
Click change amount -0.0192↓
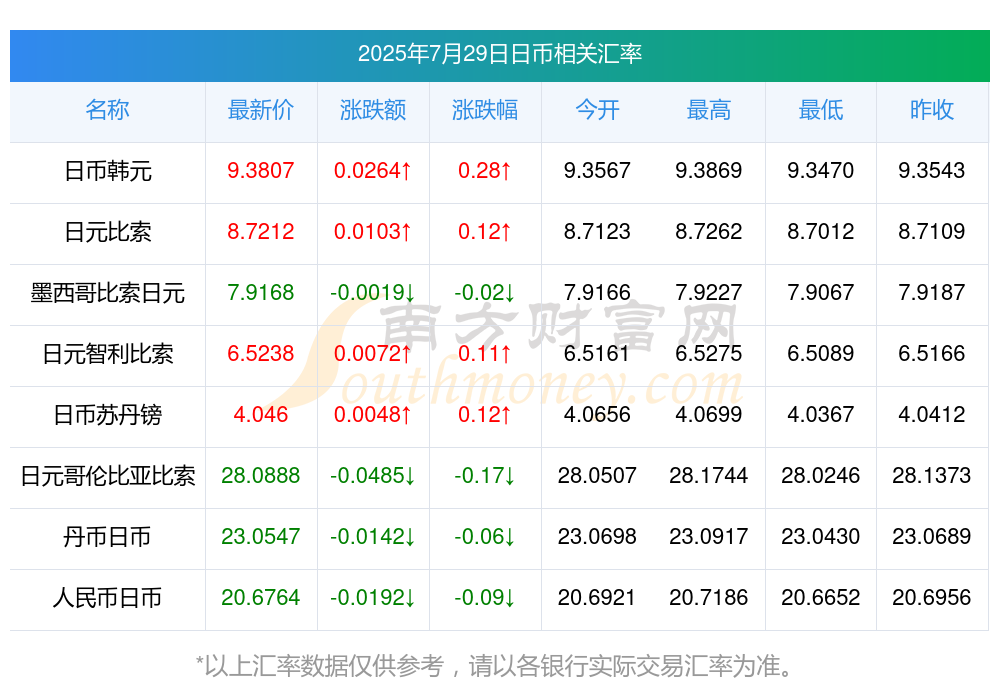pos(373,597)
